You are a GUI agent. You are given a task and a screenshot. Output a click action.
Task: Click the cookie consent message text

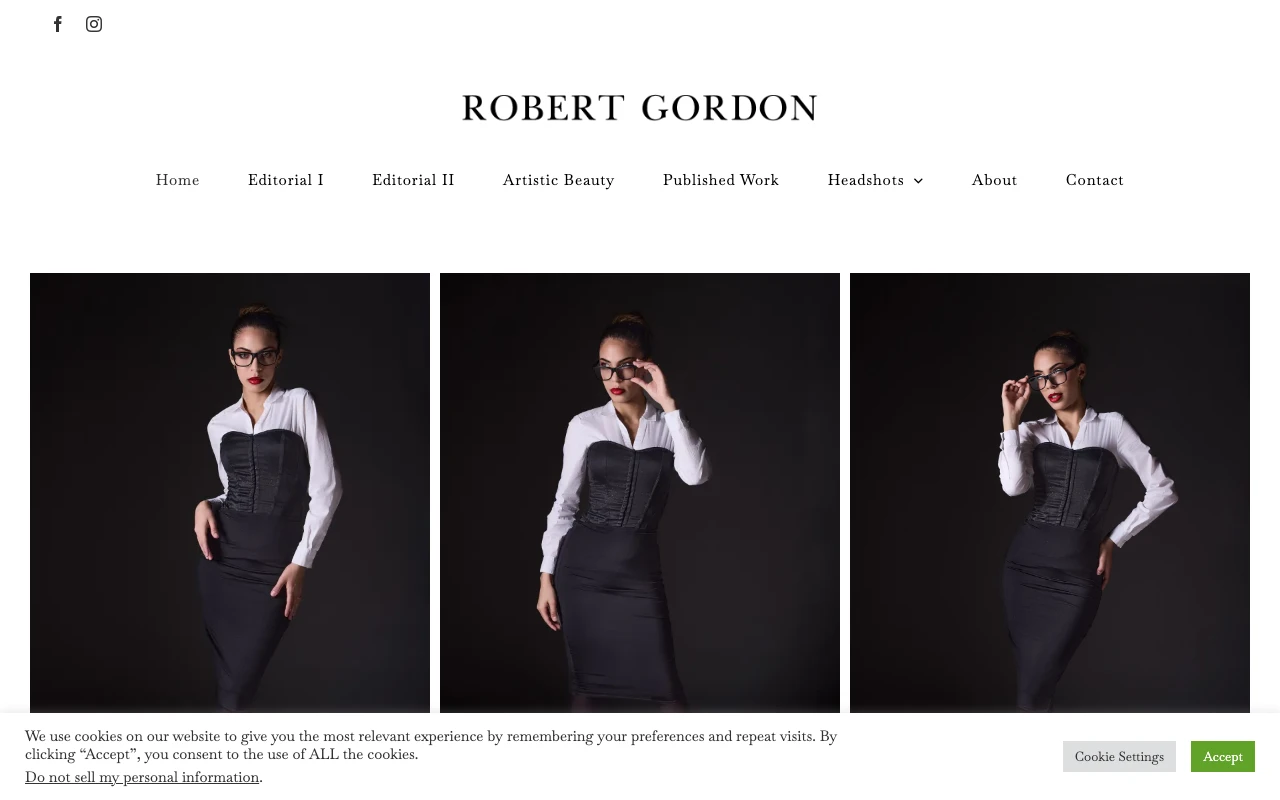[431, 745]
